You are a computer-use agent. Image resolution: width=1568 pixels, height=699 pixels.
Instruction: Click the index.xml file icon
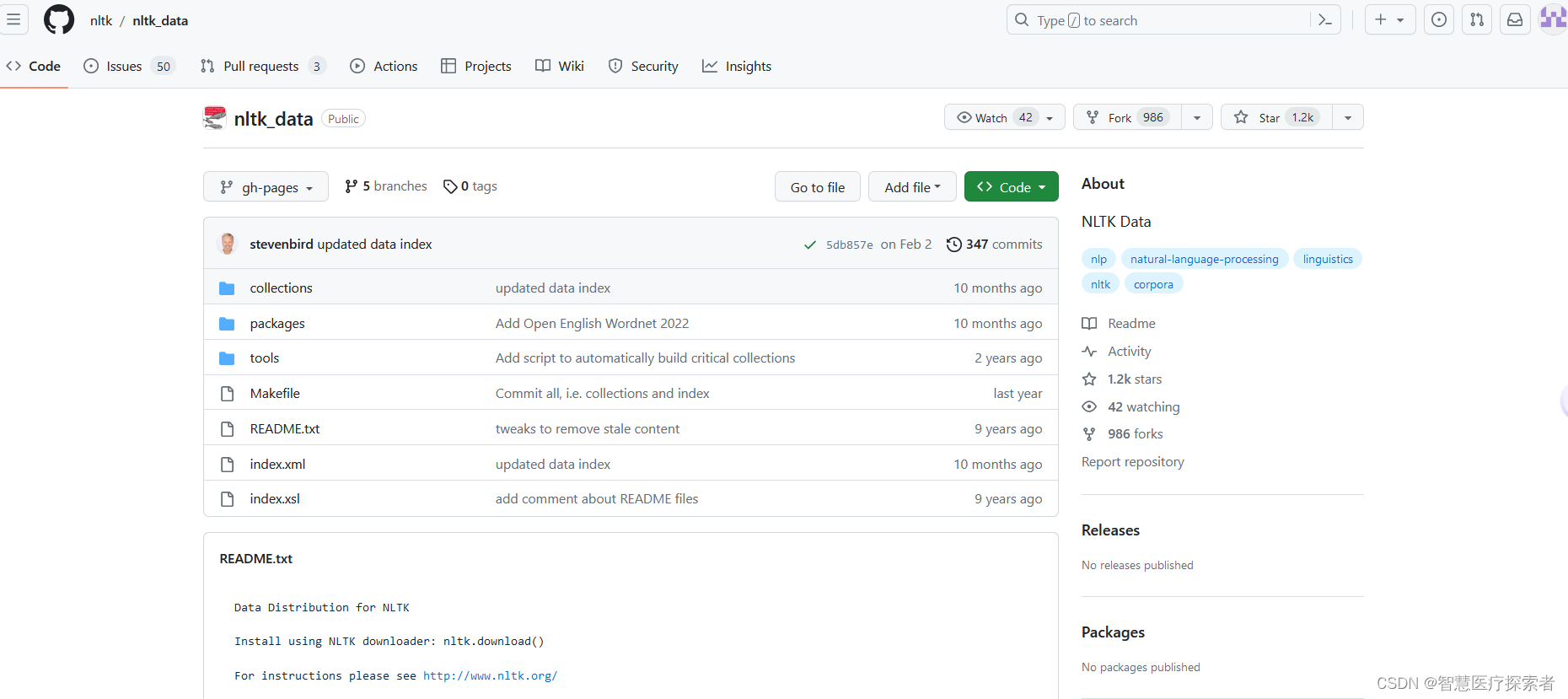[x=227, y=465]
